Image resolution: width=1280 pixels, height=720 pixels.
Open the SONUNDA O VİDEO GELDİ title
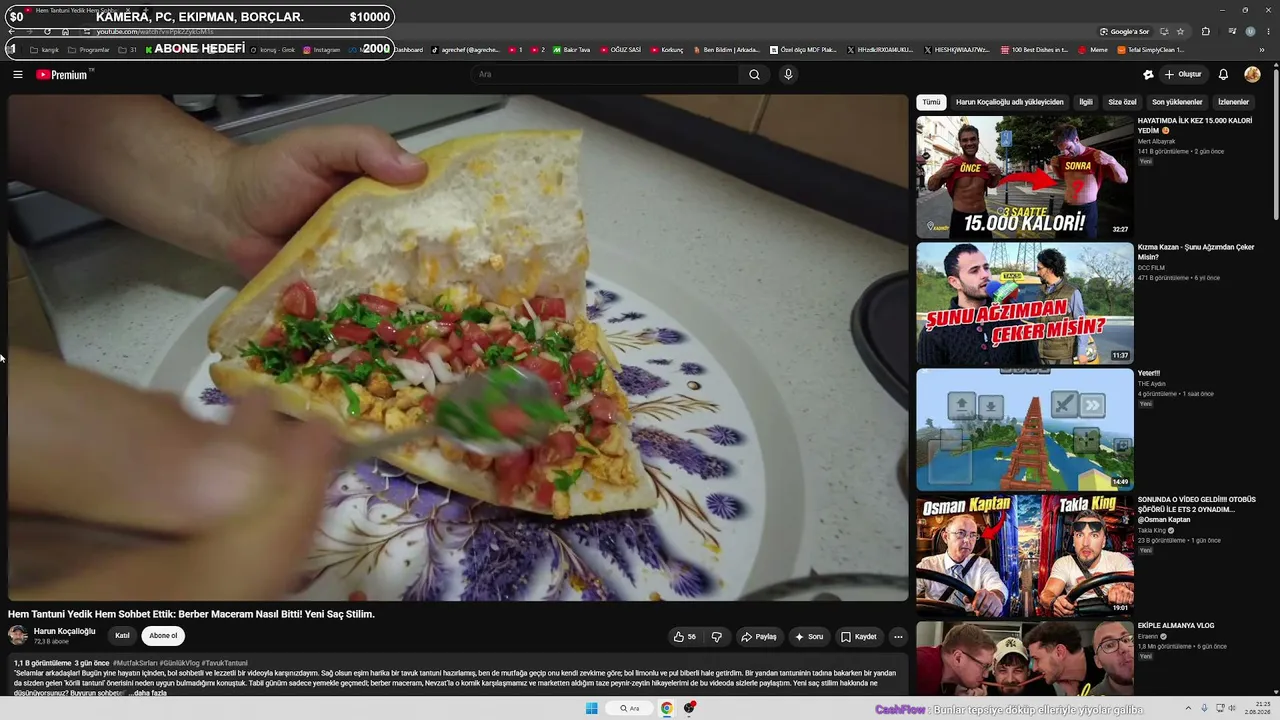coord(1196,509)
